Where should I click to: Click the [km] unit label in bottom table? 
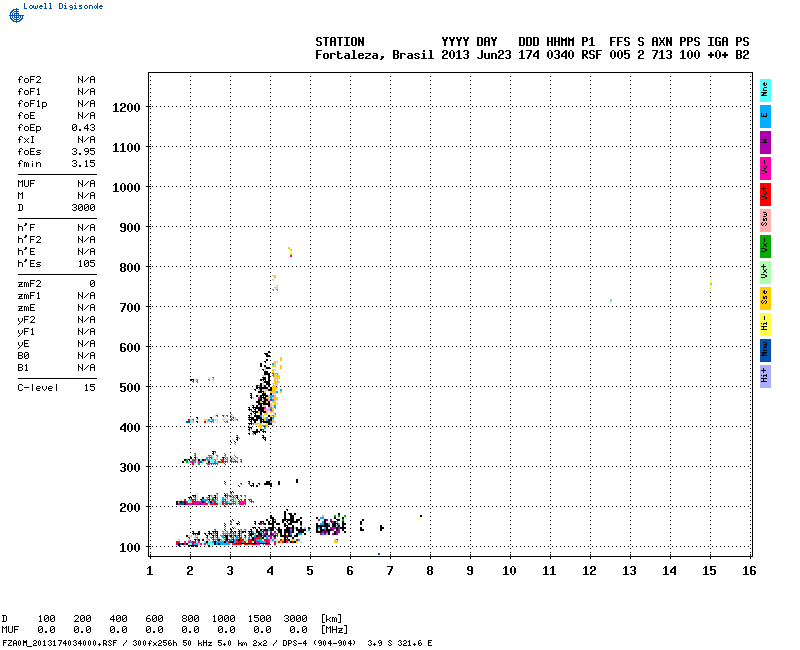pos(332,619)
